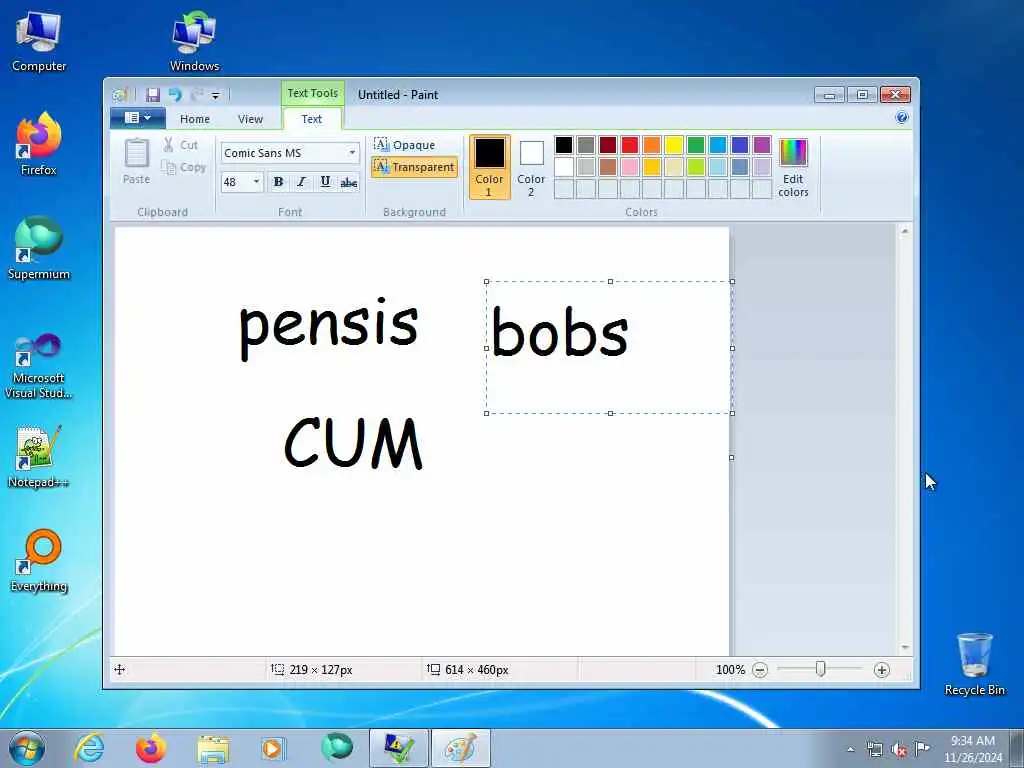Click the zoom in plus button

point(882,670)
